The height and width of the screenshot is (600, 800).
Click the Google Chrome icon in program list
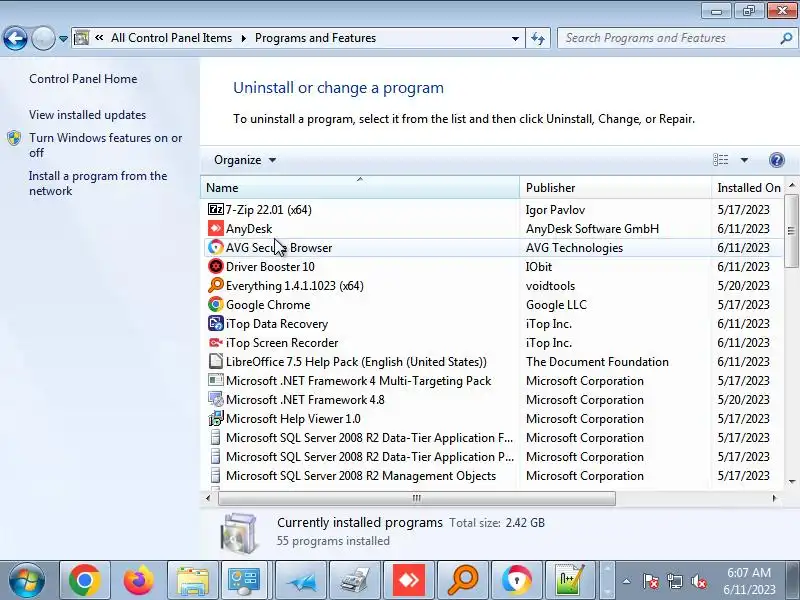pos(216,305)
